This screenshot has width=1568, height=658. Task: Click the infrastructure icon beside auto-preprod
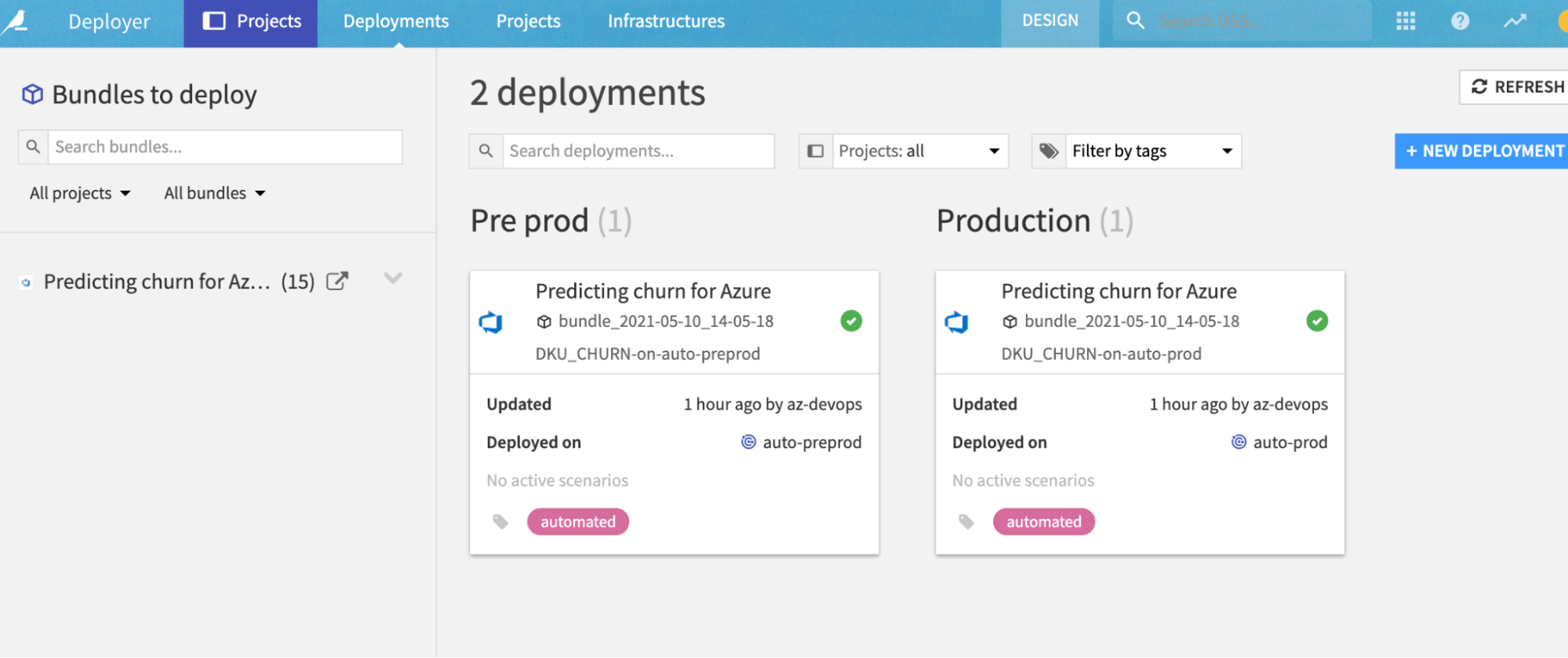tap(749, 442)
